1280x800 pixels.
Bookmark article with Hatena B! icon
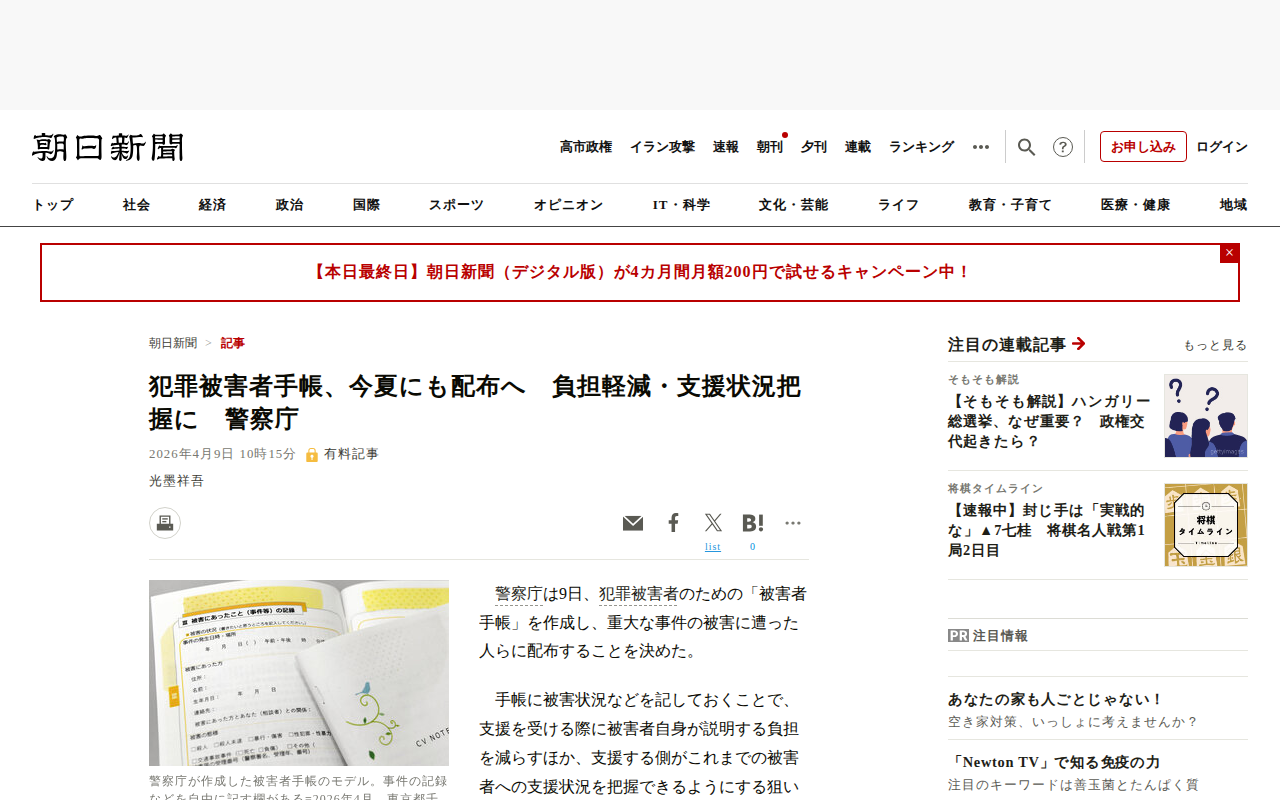(x=753, y=523)
